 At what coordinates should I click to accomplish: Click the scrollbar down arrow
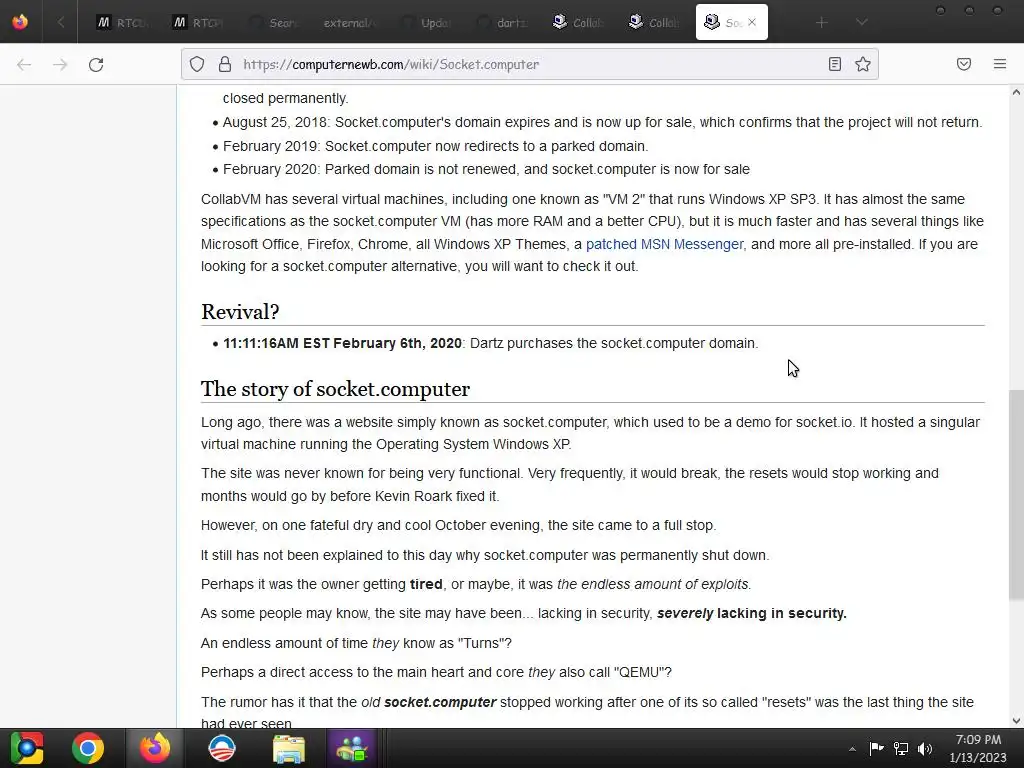[1016, 721]
